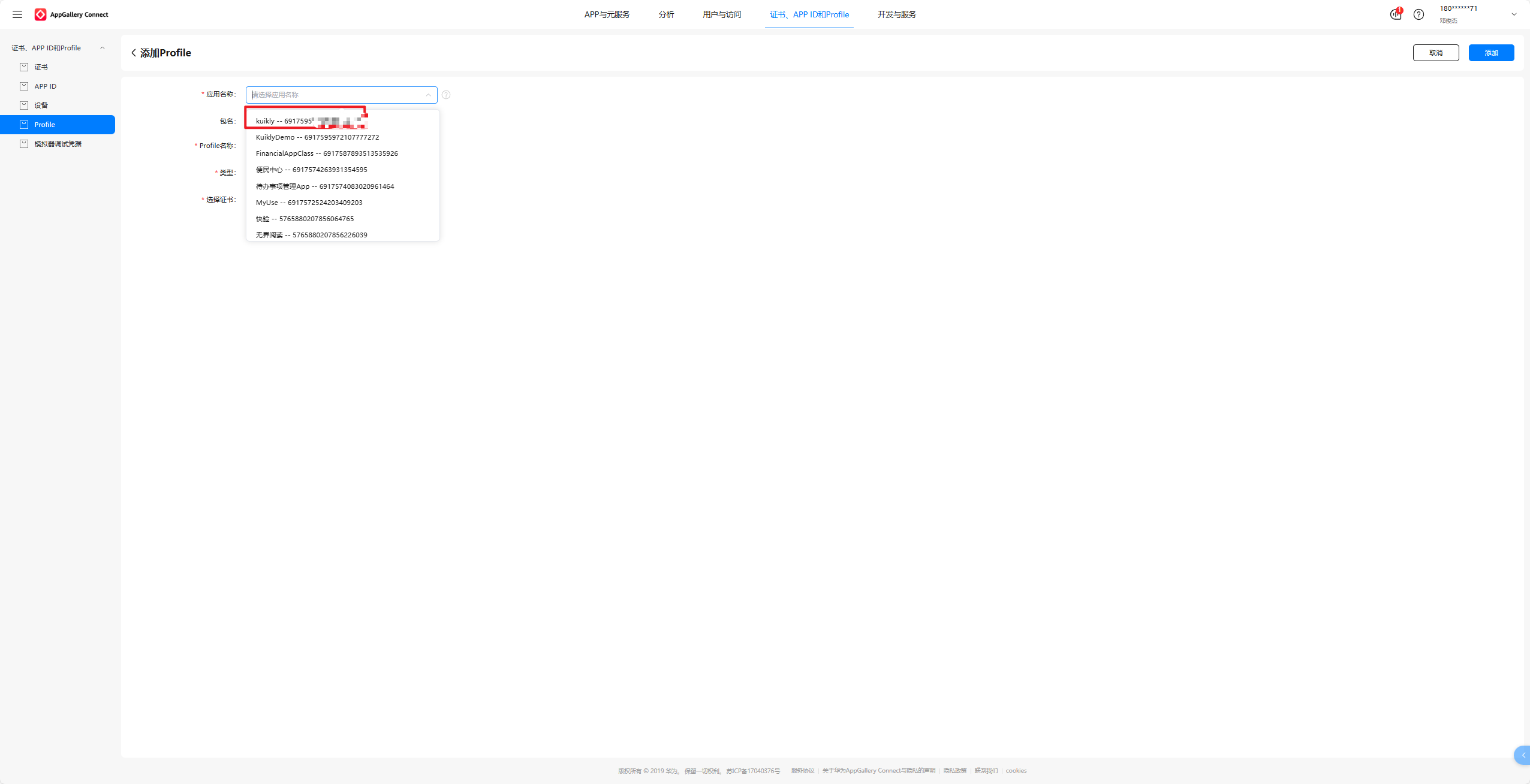Select KuiklyDemo from the app list
1530x784 pixels.
click(x=317, y=137)
